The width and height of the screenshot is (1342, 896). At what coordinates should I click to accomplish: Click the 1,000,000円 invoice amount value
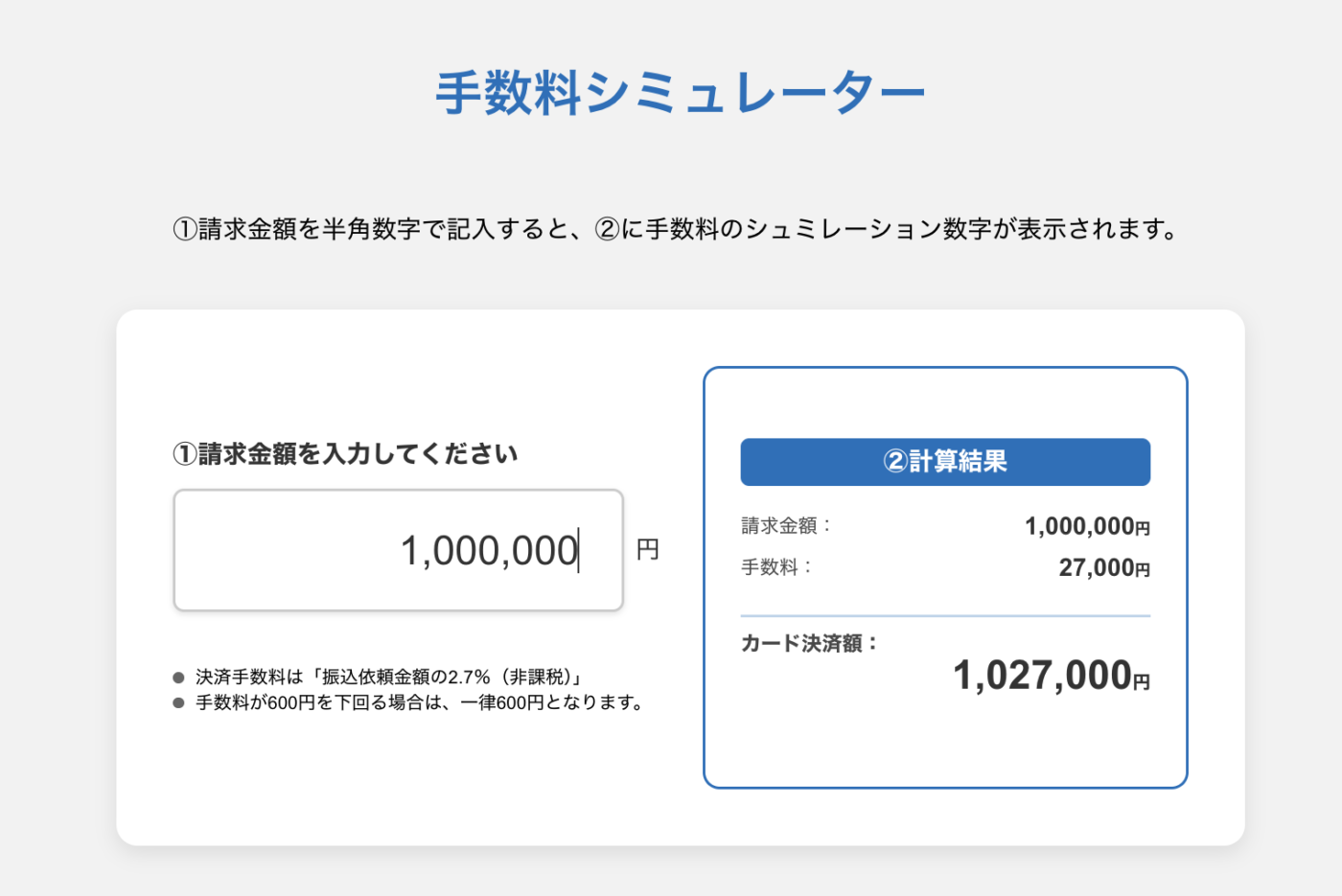pos(1088,526)
